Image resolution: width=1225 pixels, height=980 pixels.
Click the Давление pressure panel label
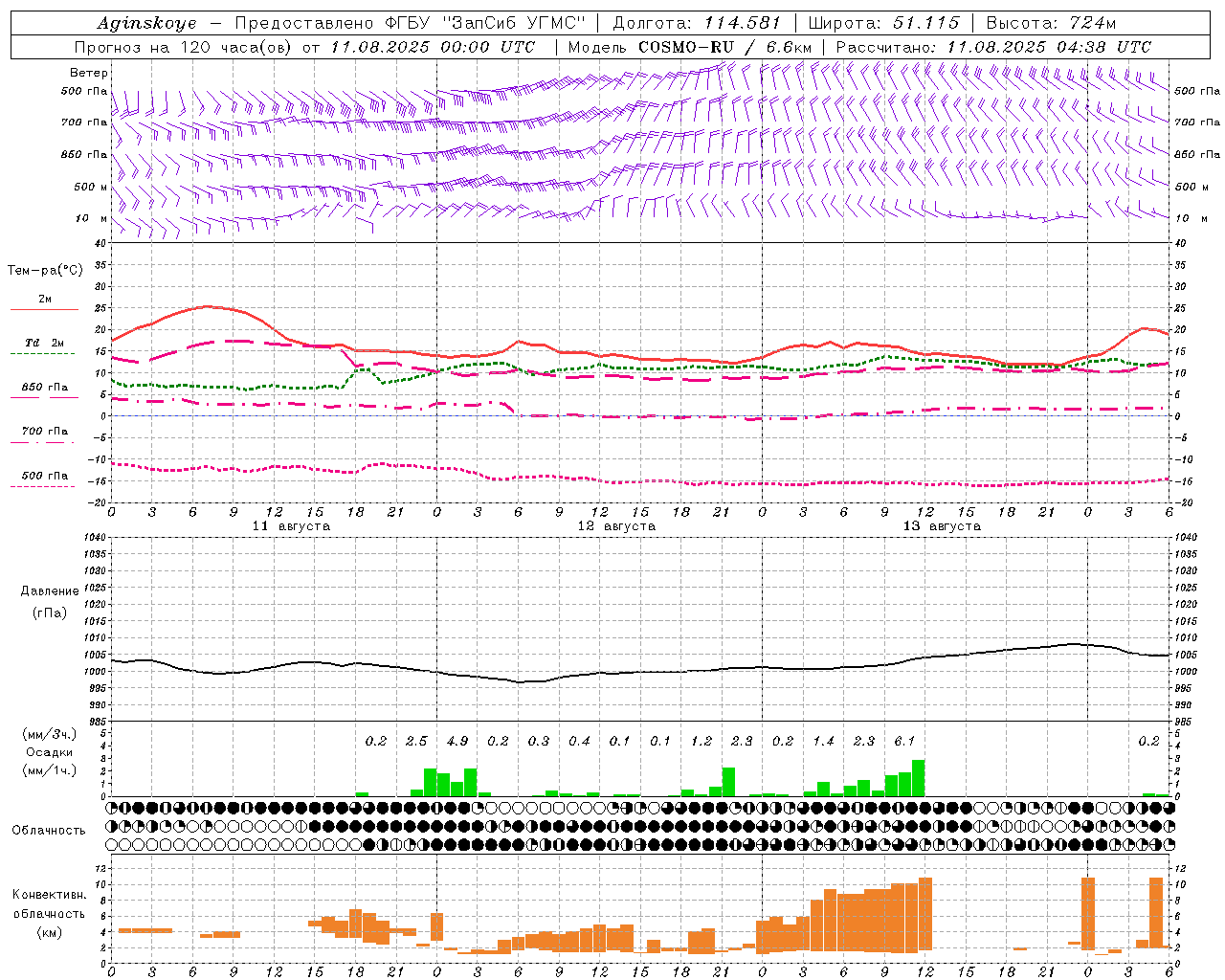tap(50, 591)
